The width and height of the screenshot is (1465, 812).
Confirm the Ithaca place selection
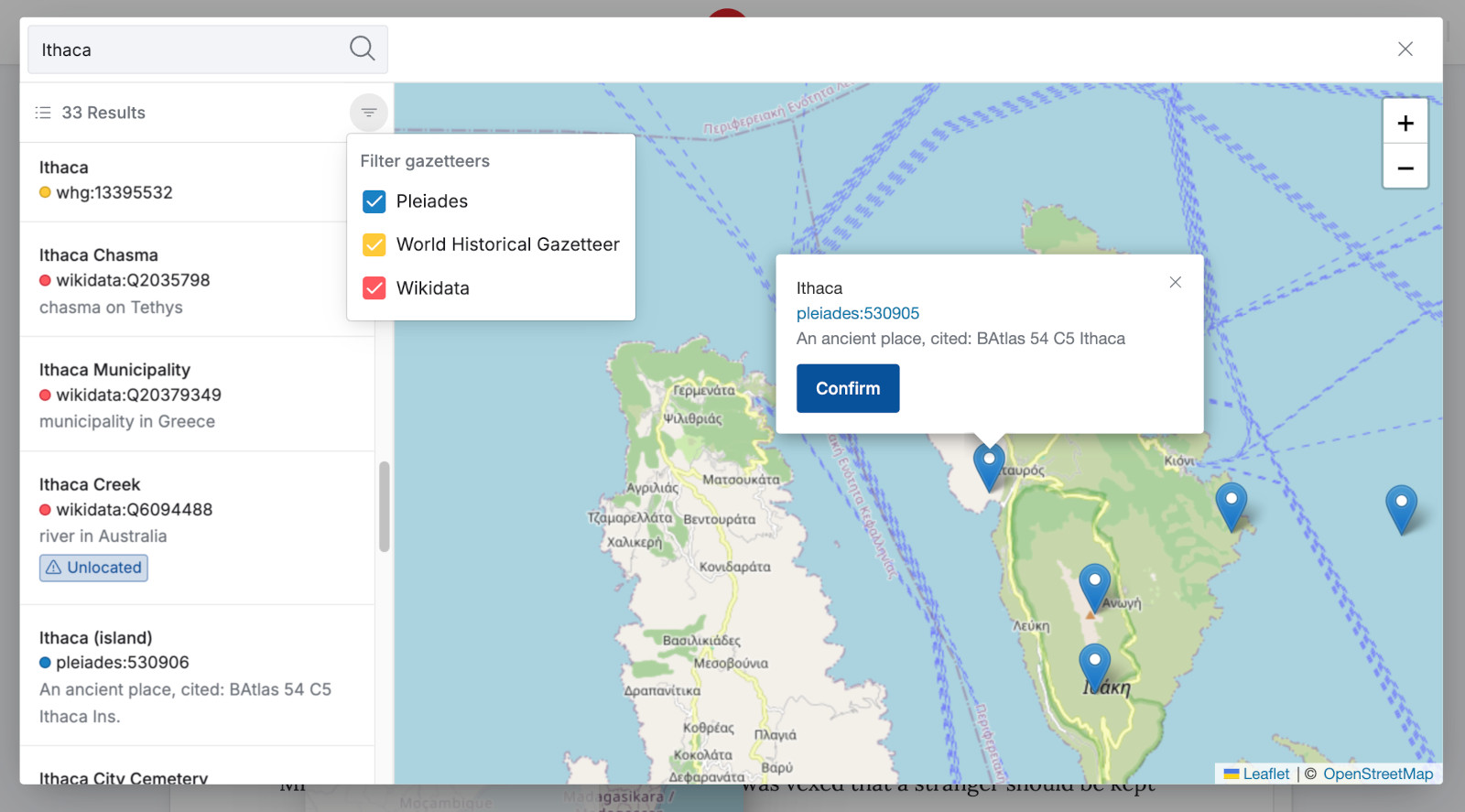[848, 388]
